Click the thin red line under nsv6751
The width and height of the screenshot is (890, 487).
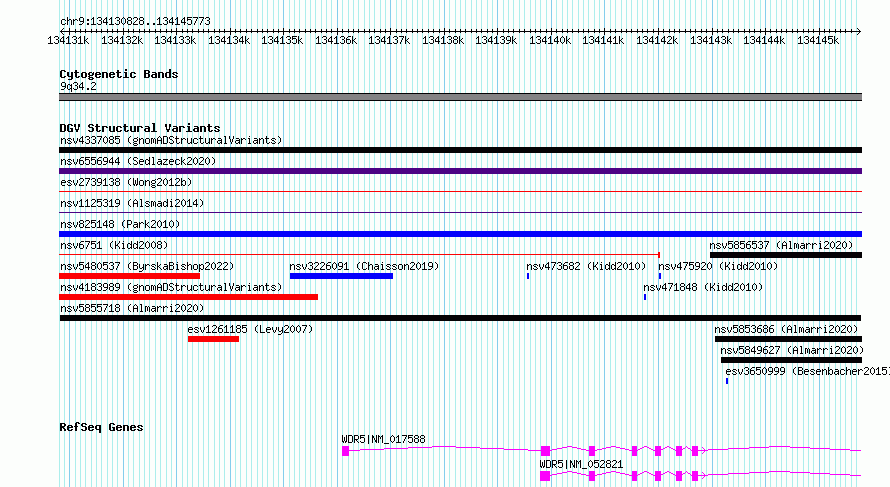[359, 255]
